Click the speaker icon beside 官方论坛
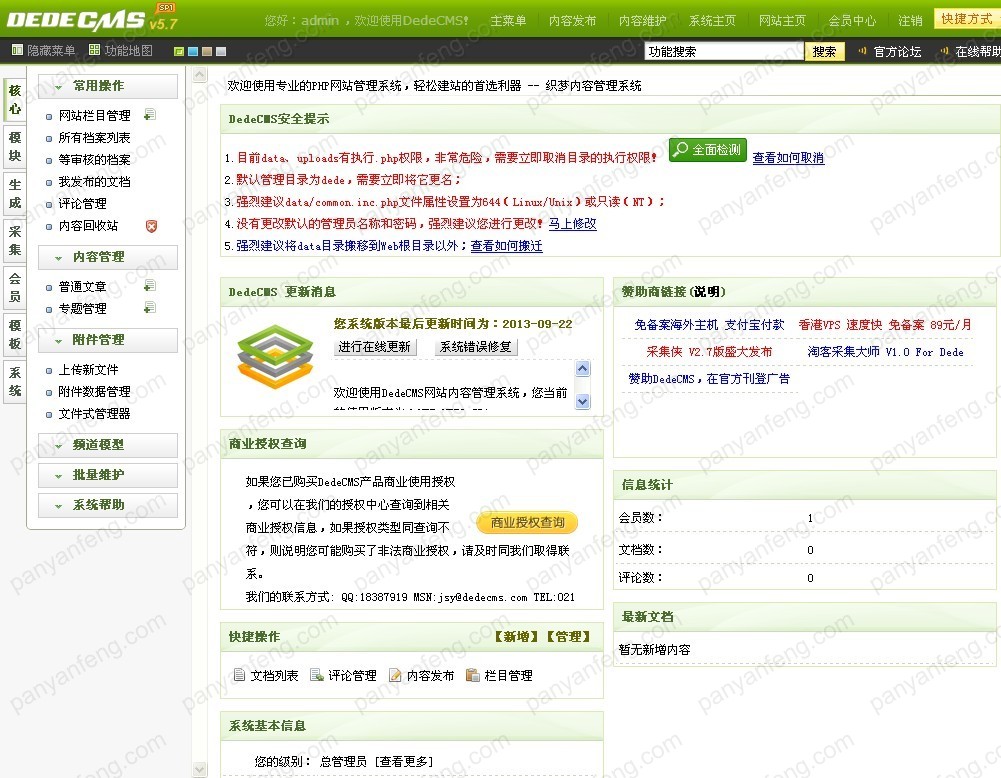 862,51
